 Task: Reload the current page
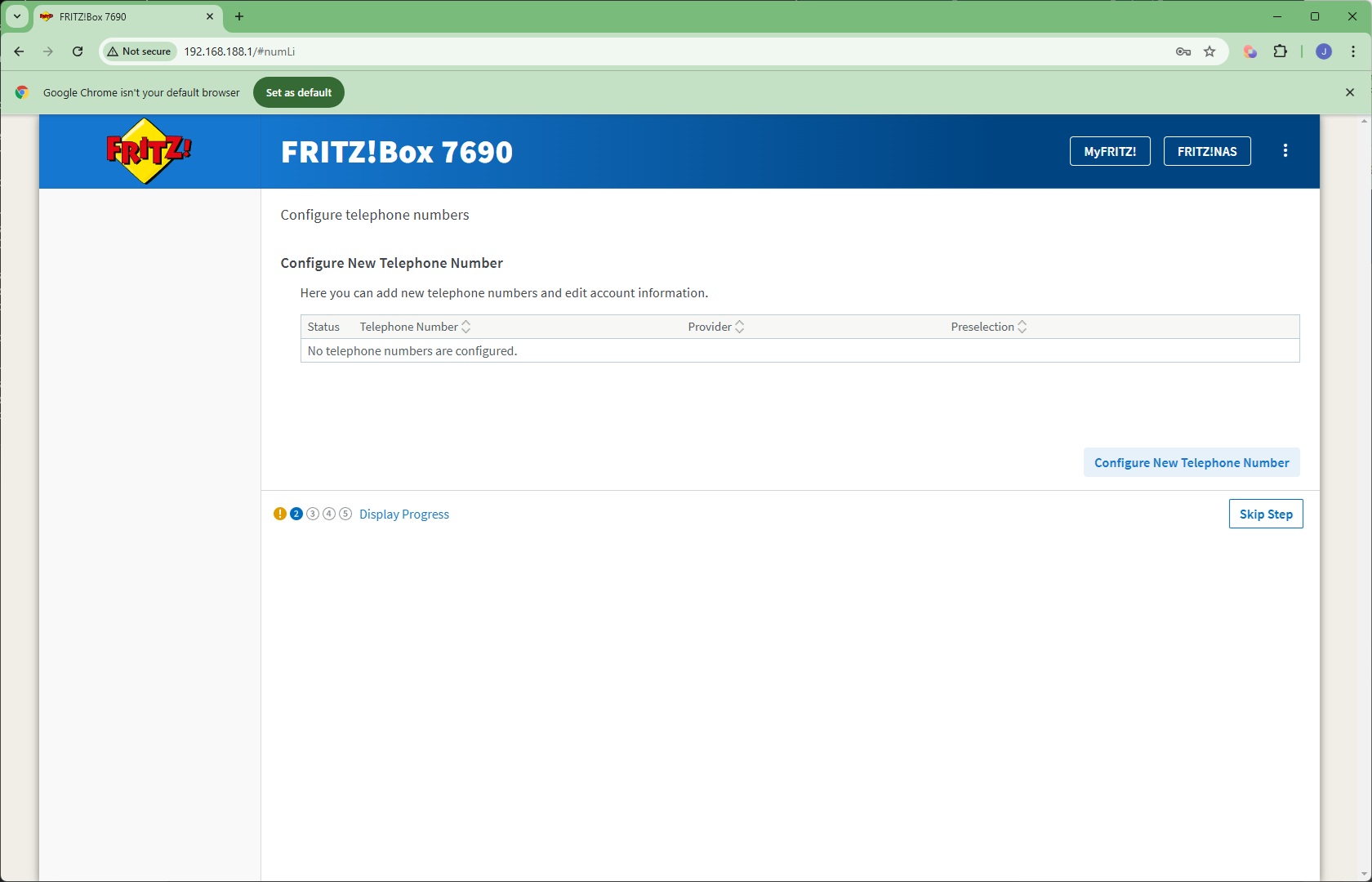click(x=78, y=51)
